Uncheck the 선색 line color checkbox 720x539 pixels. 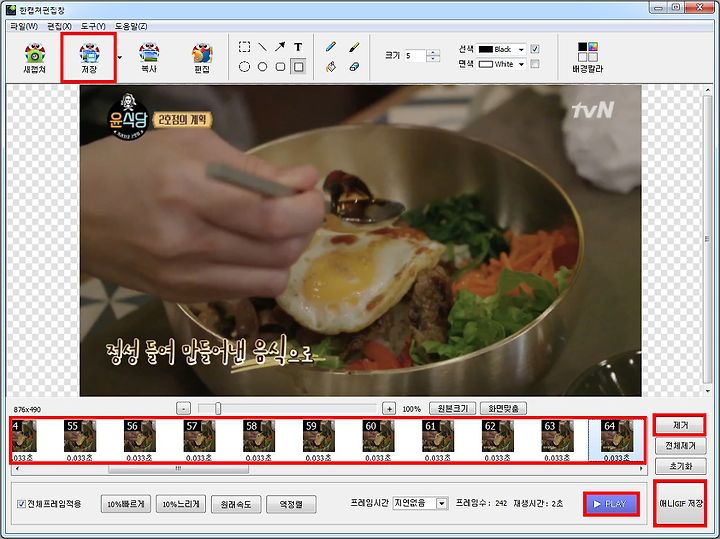(535, 49)
